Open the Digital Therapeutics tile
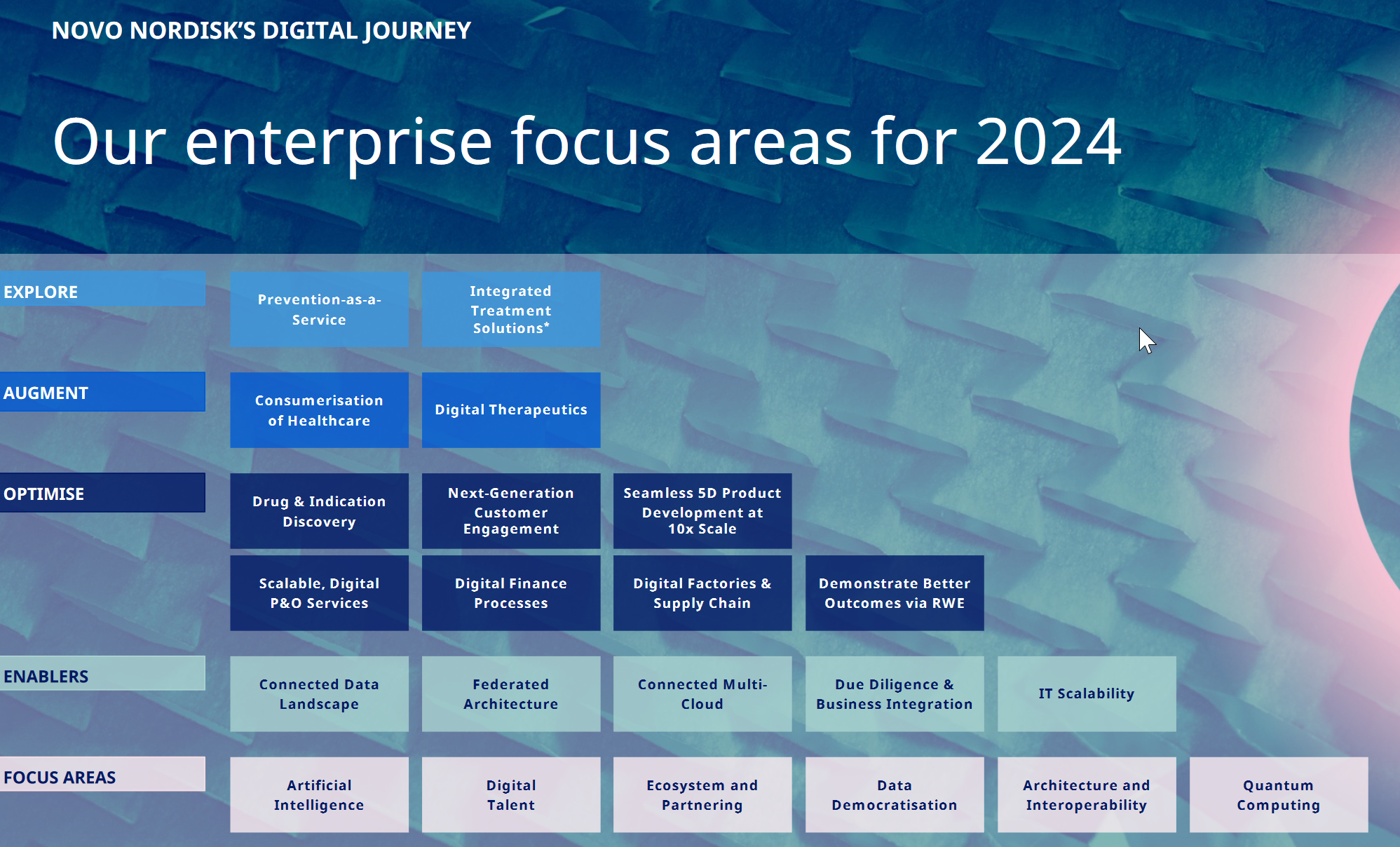Viewport: 1400px width, 847px height. (510, 410)
